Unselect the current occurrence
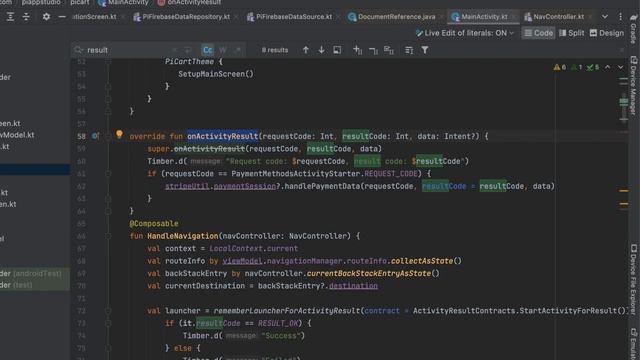 373,50
